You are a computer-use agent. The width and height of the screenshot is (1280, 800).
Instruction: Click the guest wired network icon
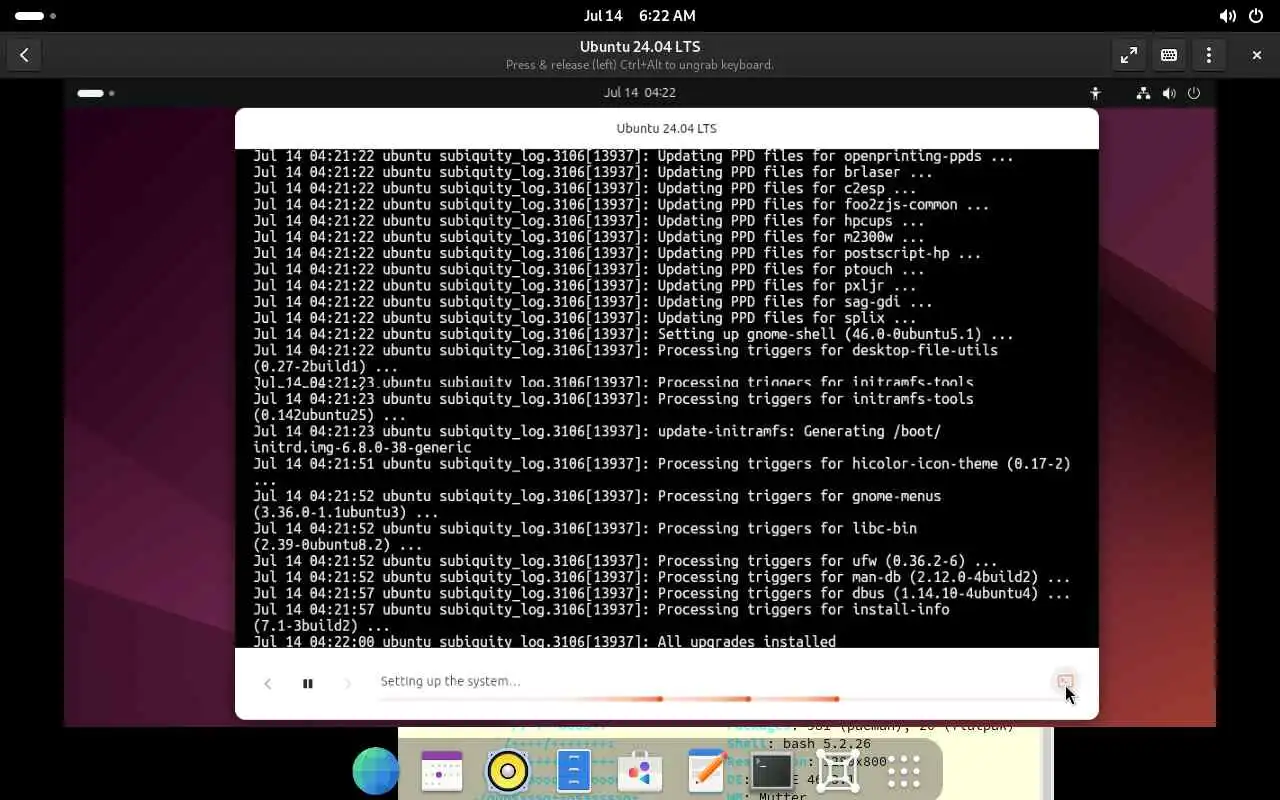1143,93
